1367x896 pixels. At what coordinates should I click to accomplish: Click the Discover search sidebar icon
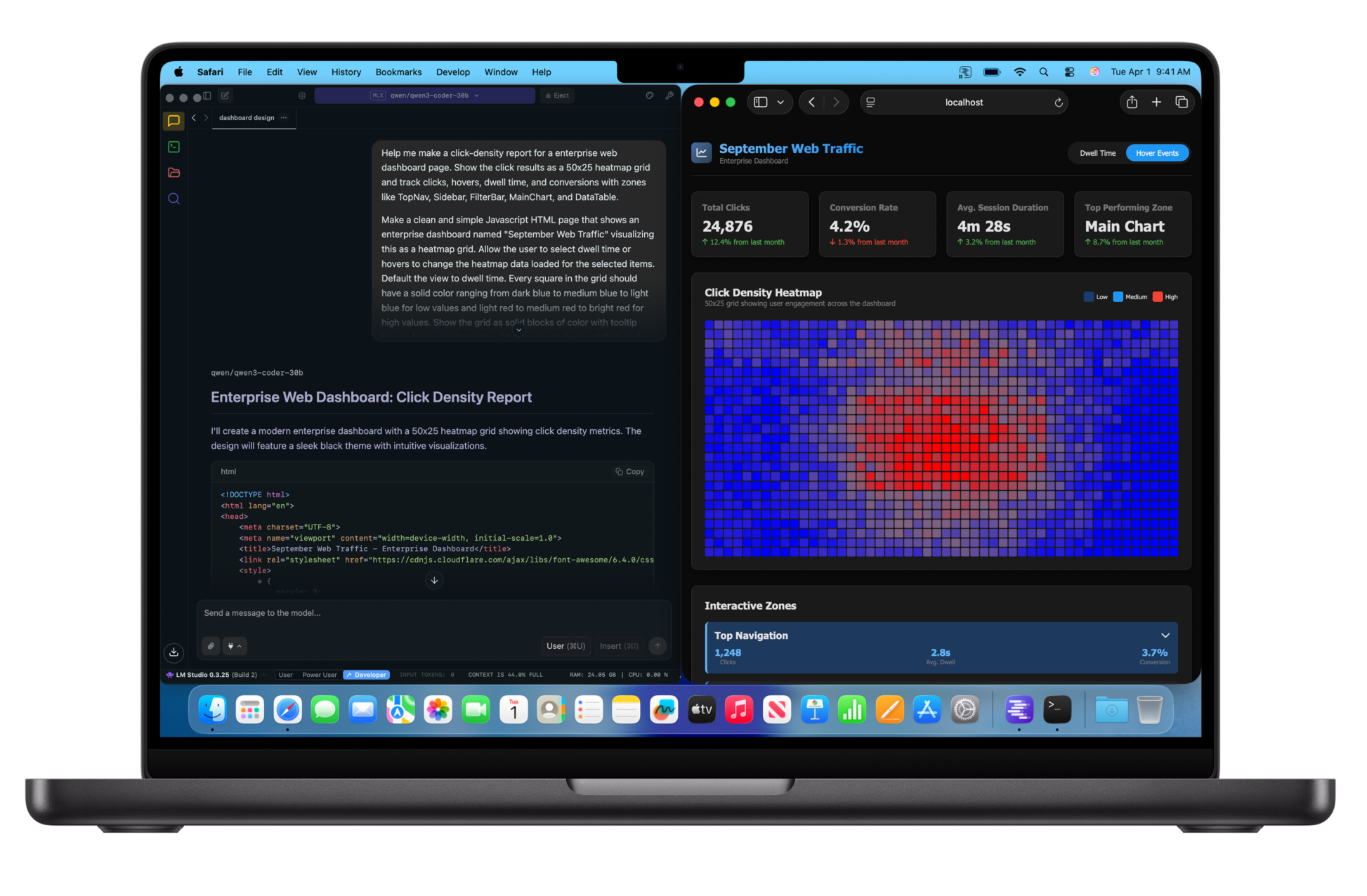(x=174, y=199)
